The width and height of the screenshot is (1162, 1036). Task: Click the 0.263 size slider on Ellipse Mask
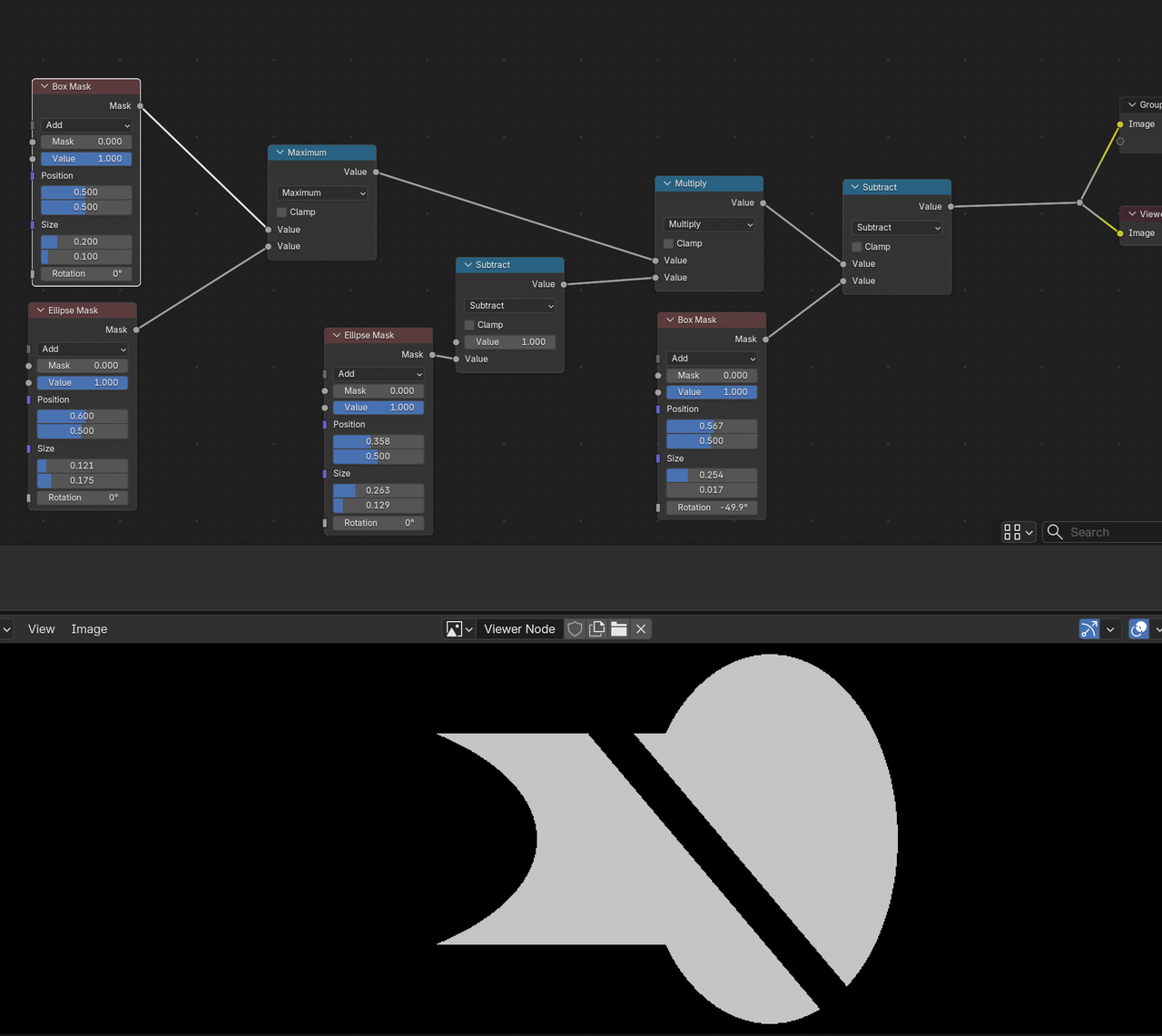click(379, 490)
